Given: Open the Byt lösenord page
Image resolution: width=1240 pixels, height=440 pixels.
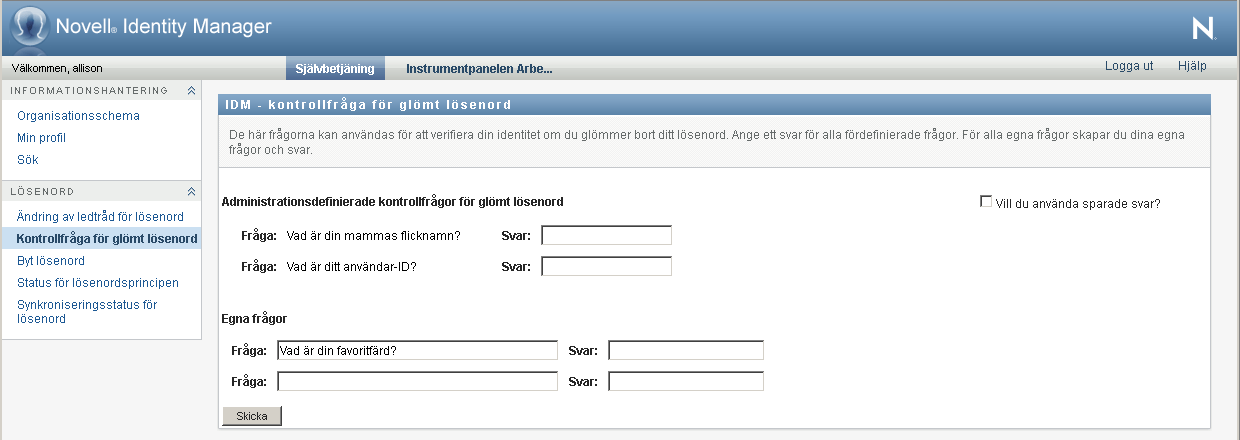Looking at the screenshot, I should 51,261.
